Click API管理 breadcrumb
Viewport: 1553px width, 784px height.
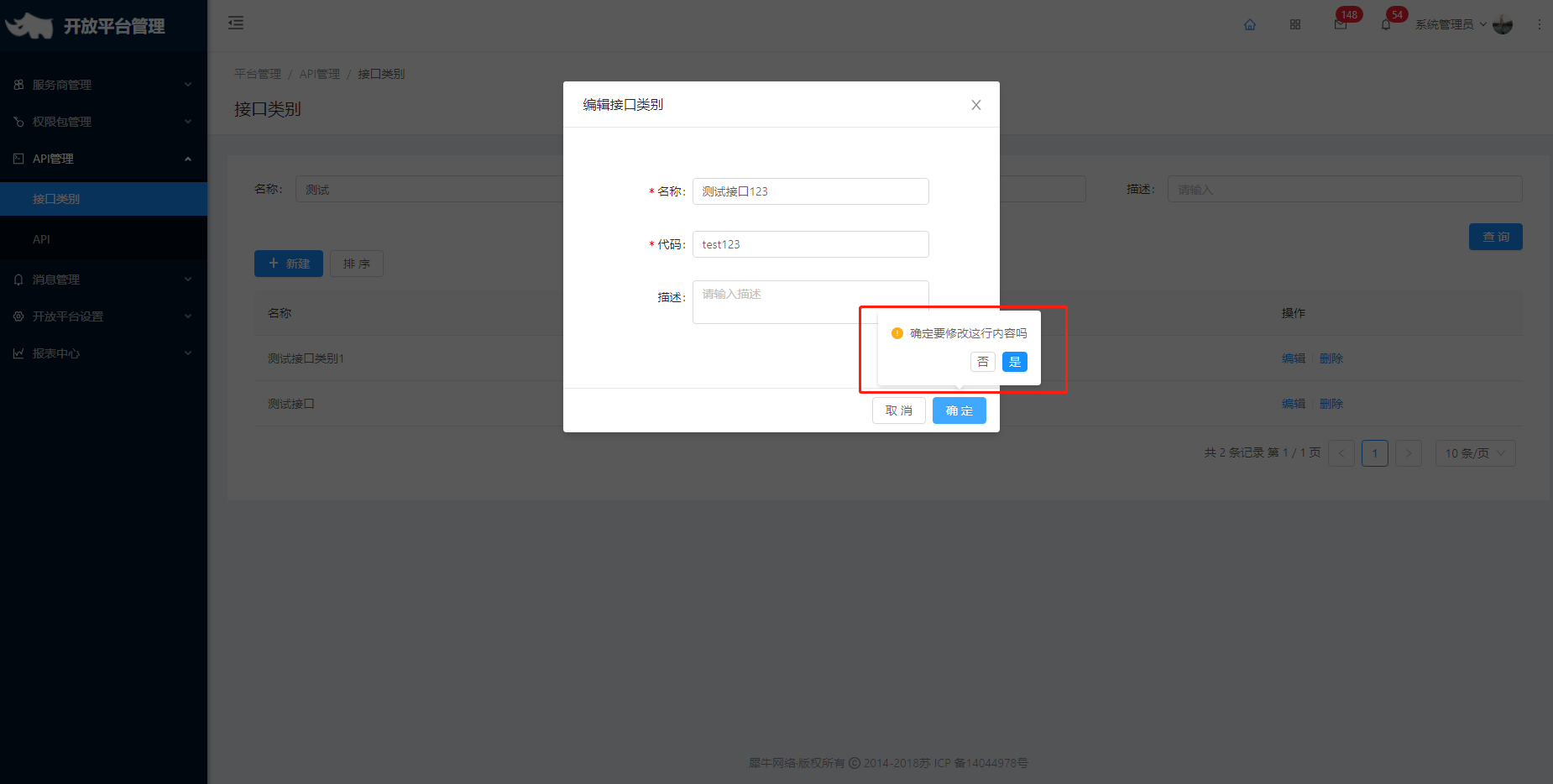pyautogui.click(x=320, y=74)
